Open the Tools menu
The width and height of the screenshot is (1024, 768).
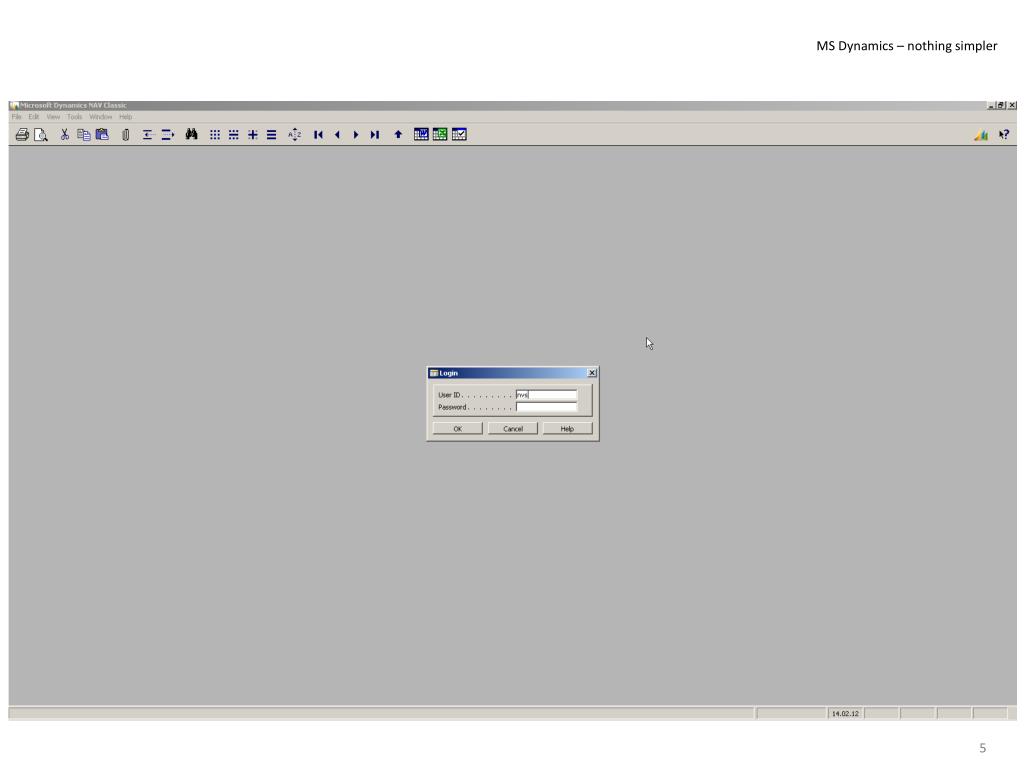click(75, 117)
